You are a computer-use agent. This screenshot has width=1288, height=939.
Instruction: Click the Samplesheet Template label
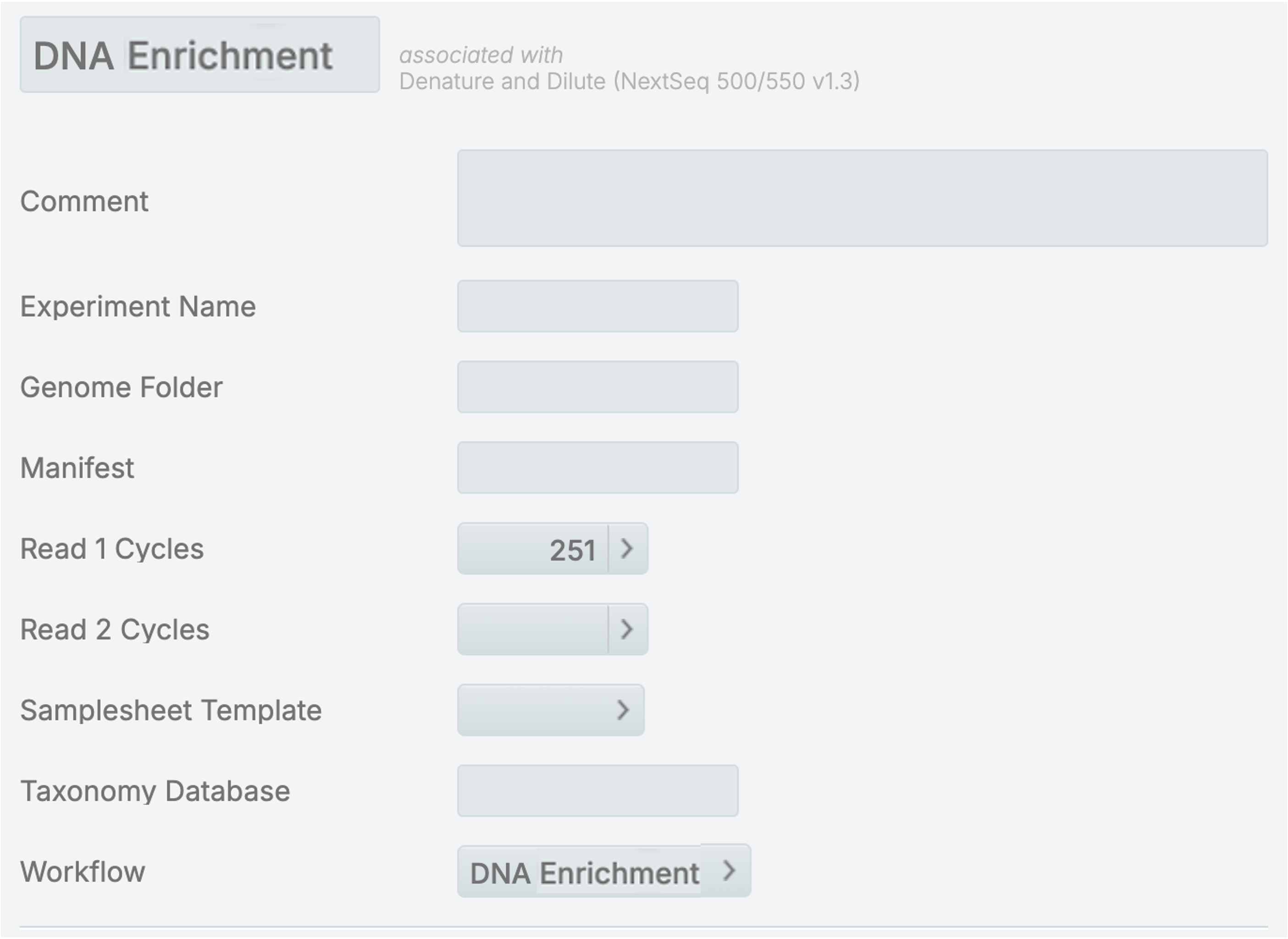171,711
